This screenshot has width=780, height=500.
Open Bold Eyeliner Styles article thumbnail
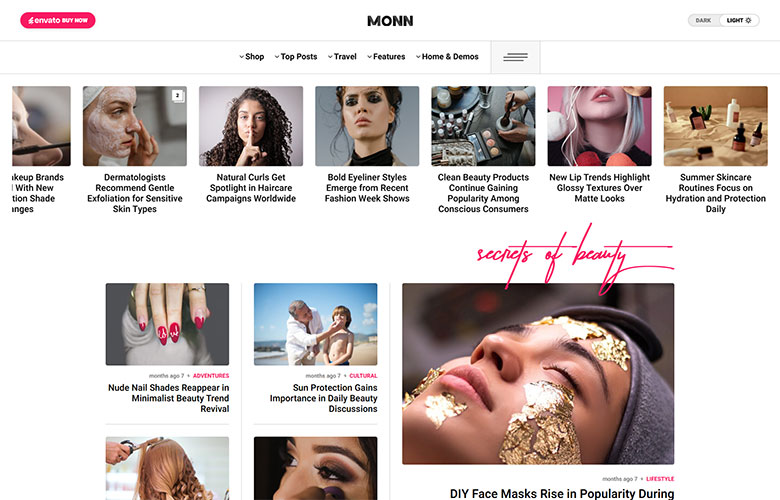point(367,126)
